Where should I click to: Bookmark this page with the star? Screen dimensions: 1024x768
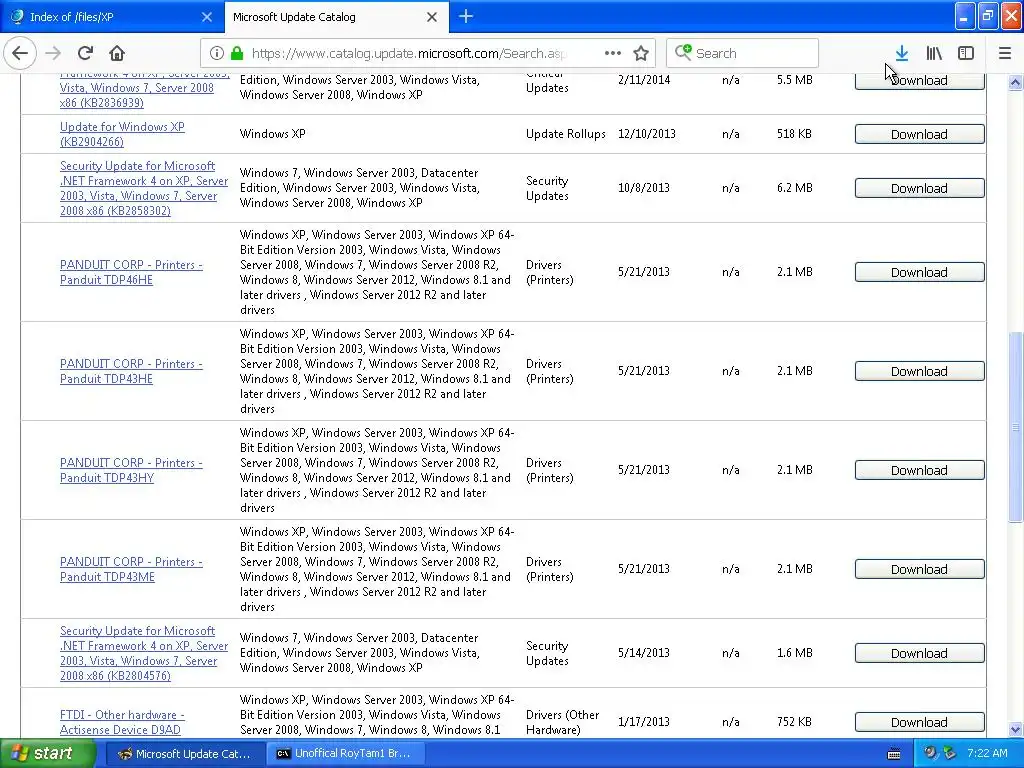pos(641,53)
